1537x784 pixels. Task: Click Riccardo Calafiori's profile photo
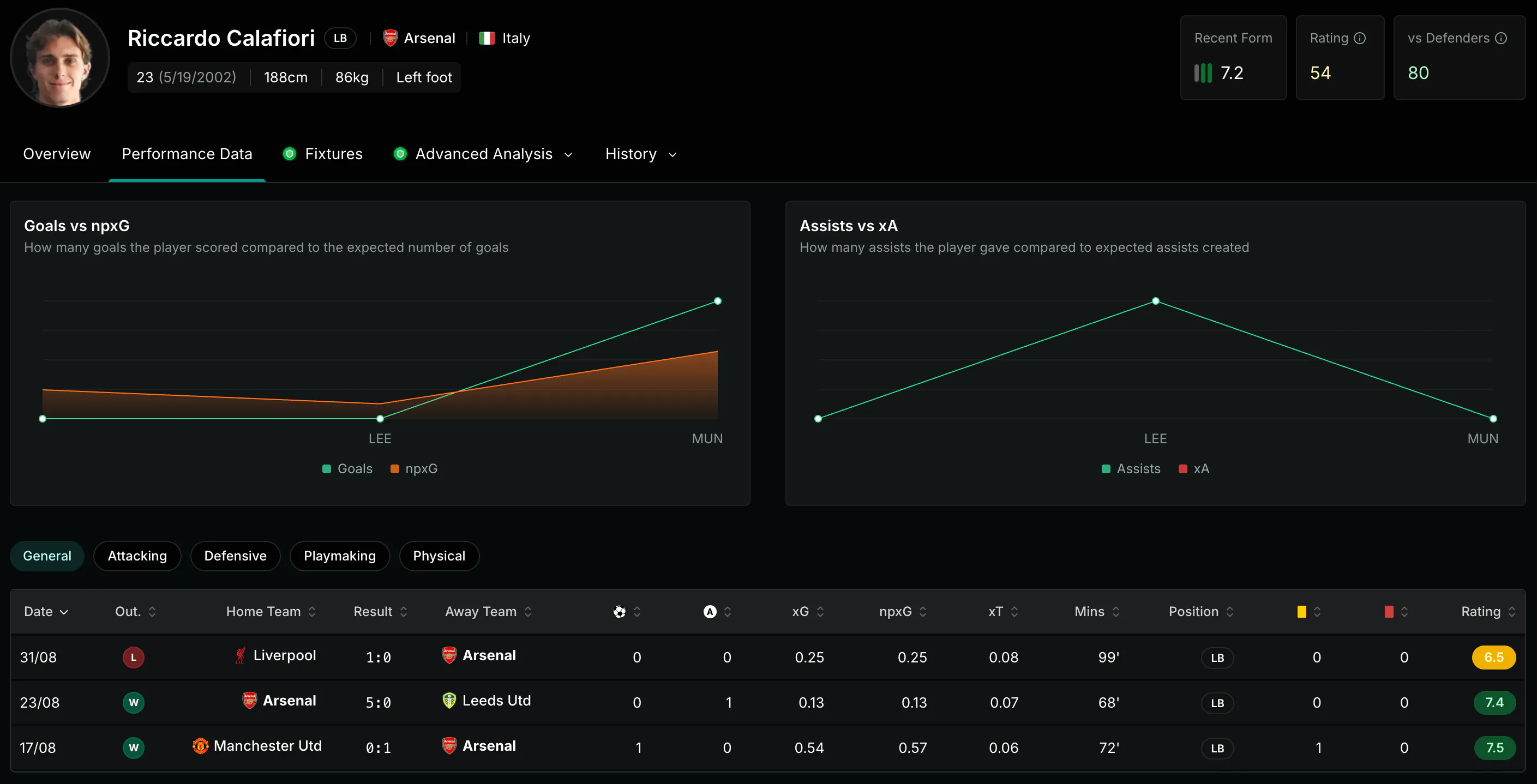point(60,58)
